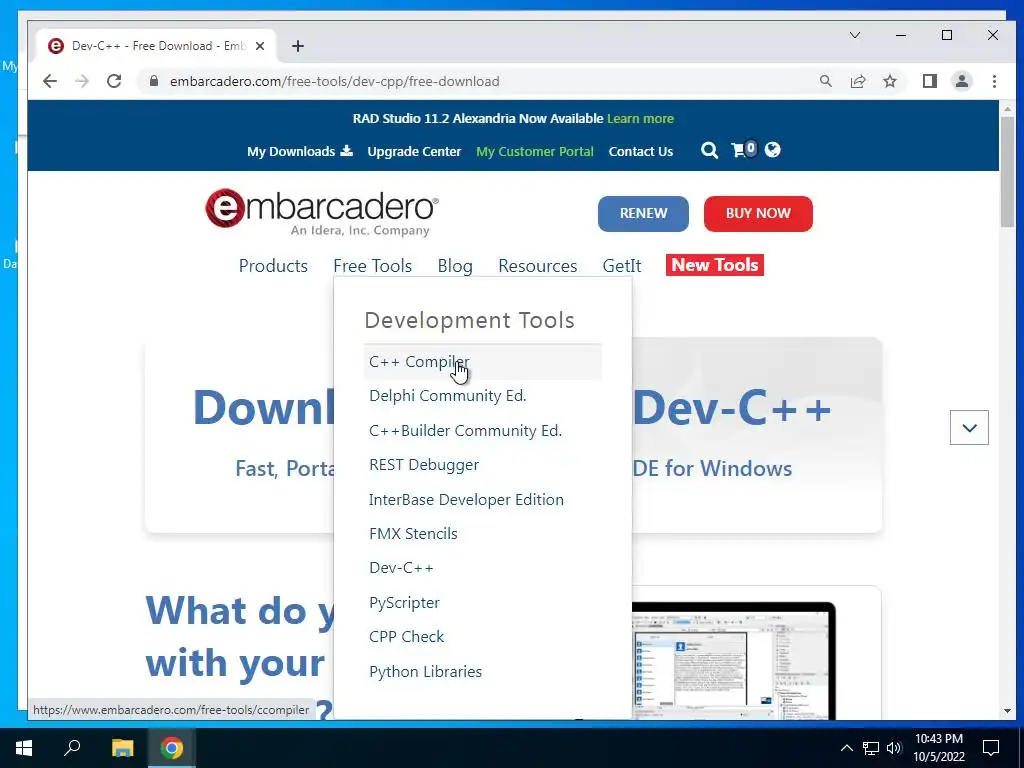The image size is (1024, 768).
Task: Show hidden system tray icons
Action: tap(846, 748)
